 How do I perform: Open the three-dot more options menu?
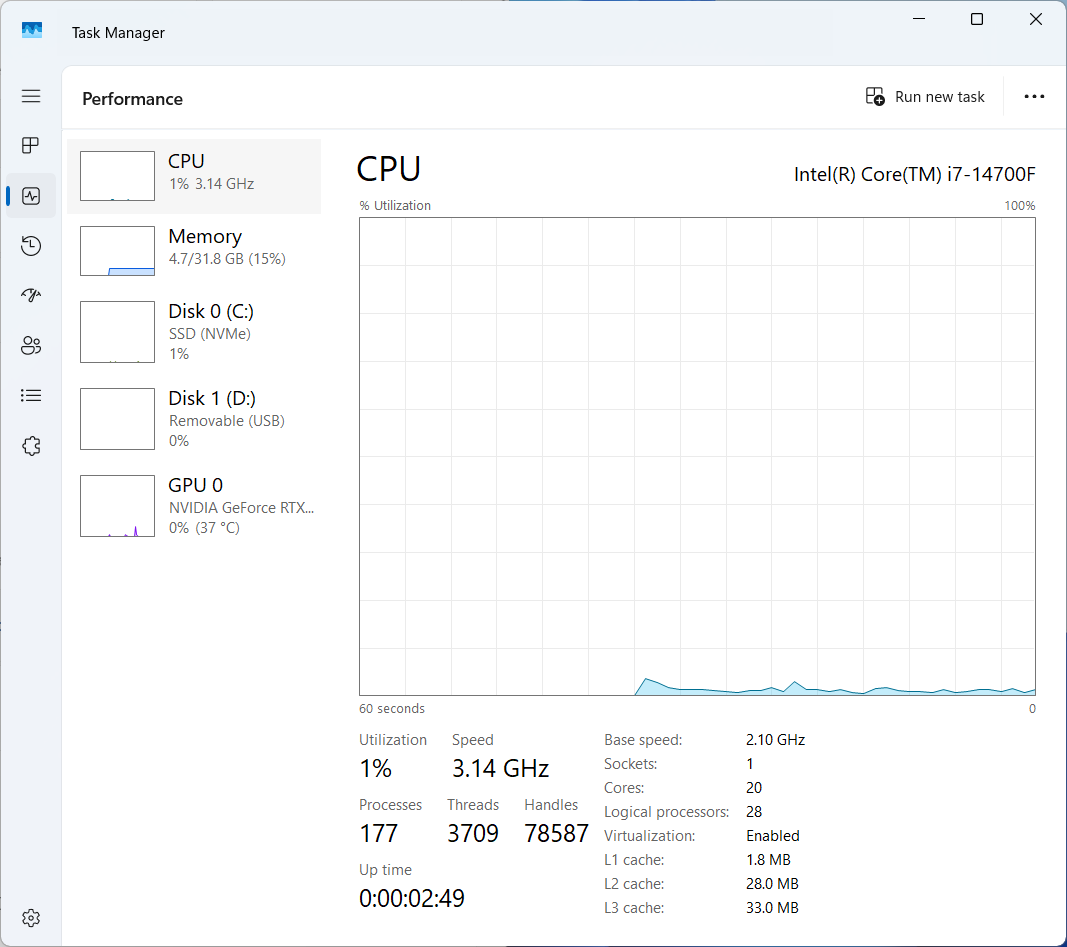[x=1034, y=97]
